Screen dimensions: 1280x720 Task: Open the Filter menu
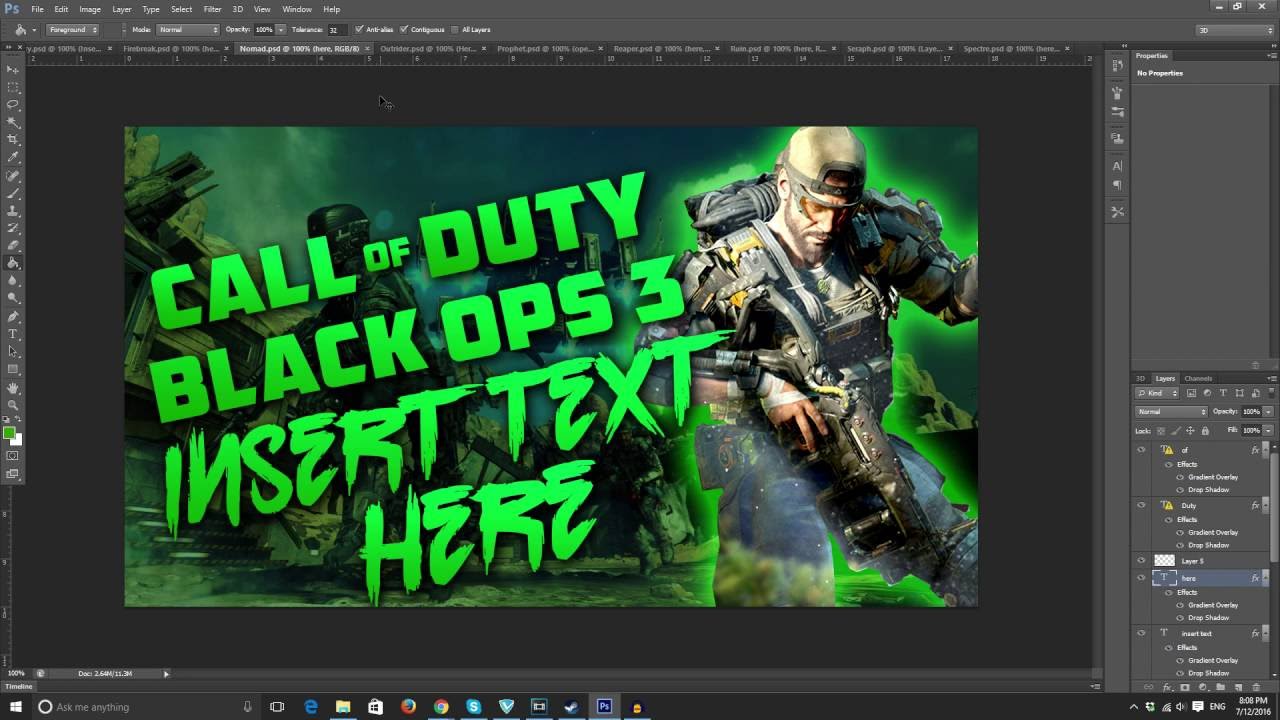click(212, 9)
